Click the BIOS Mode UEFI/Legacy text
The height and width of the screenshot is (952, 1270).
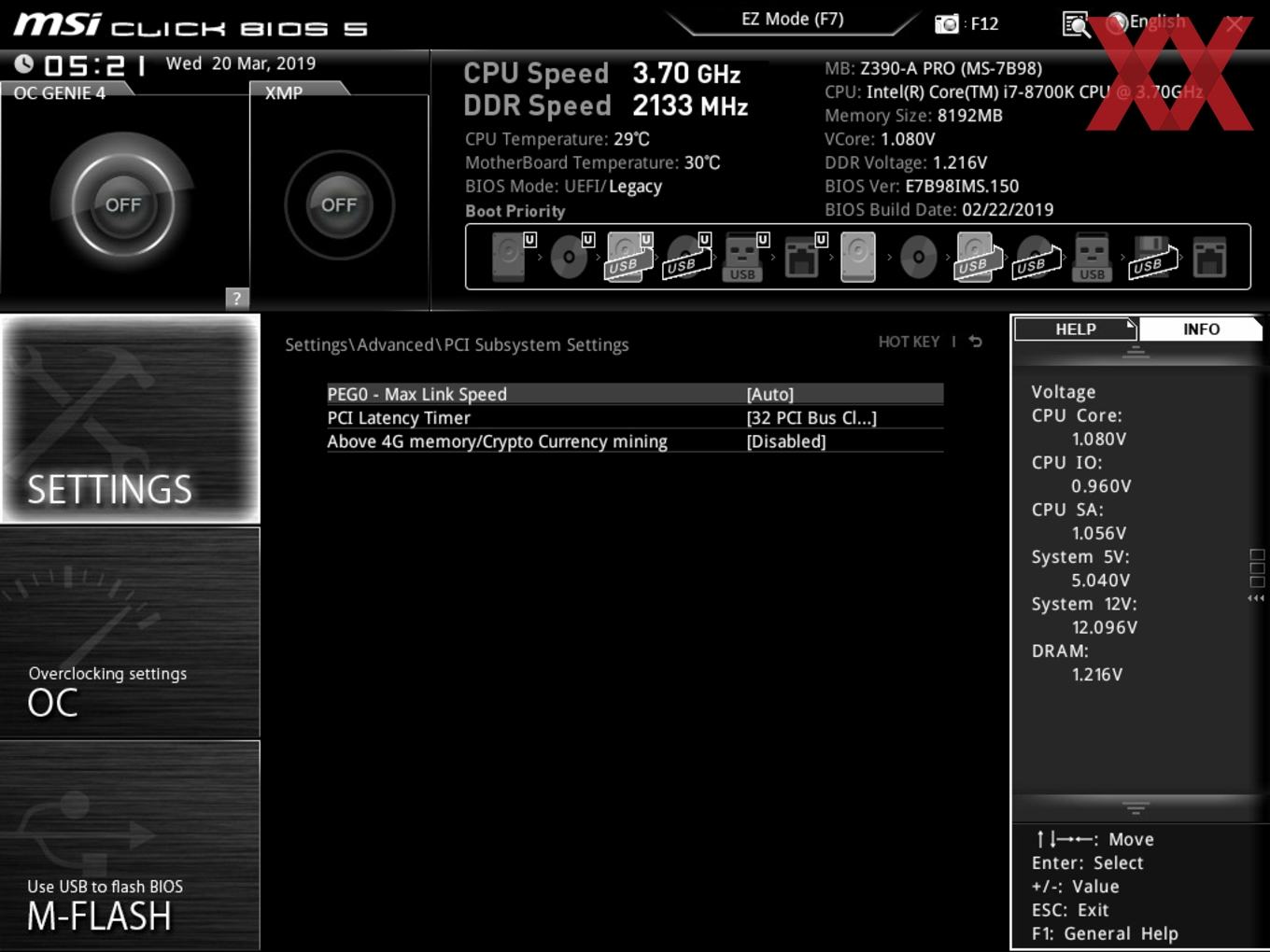click(564, 186)
